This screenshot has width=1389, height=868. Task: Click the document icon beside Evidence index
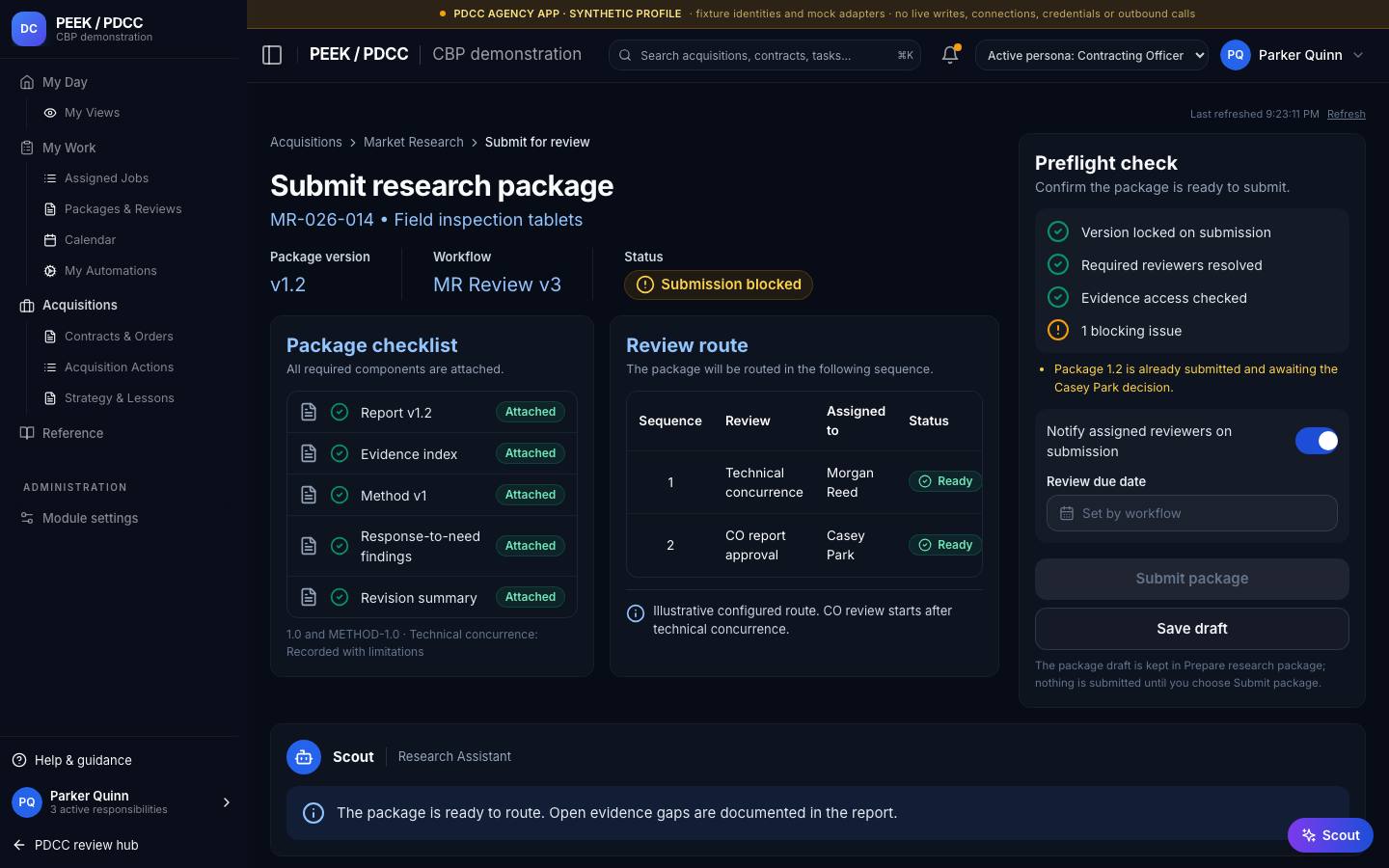pyautogui.click(x=309, y=453)
